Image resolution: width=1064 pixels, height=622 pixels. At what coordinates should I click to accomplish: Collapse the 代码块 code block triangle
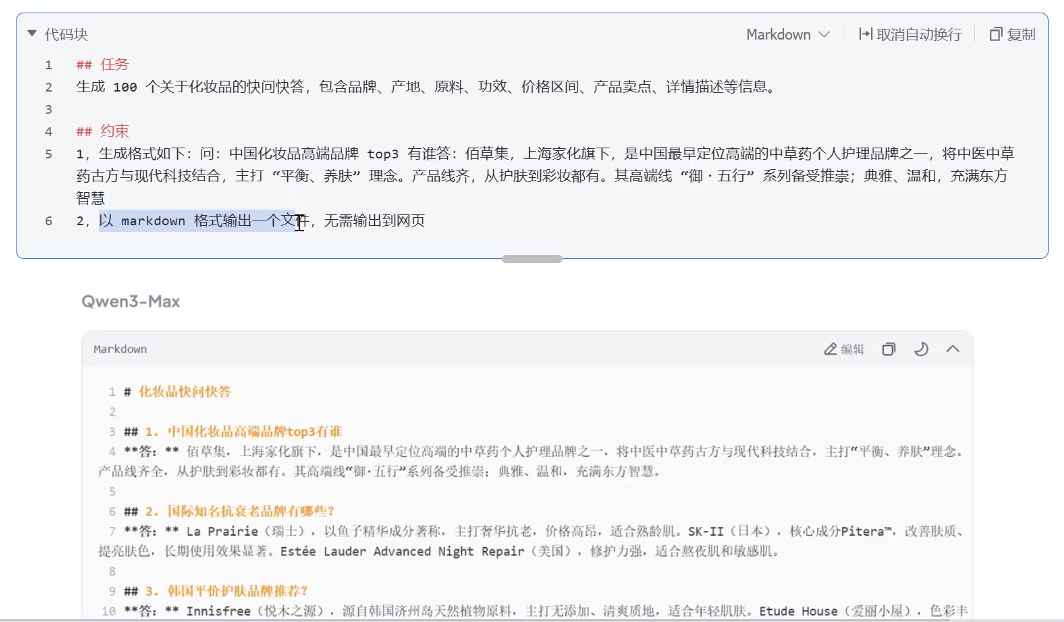[x=32, y=33]
